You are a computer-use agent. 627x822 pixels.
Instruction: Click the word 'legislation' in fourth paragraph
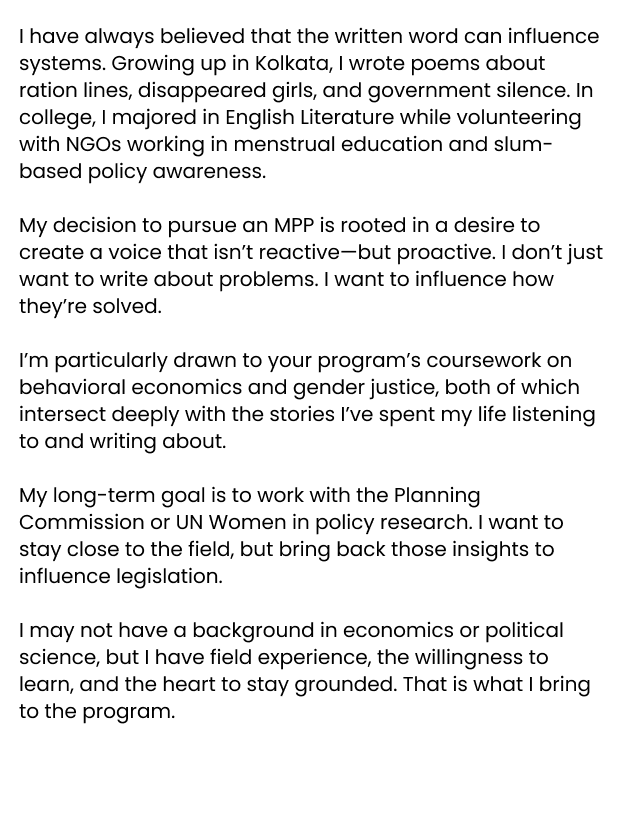point(169,577)
